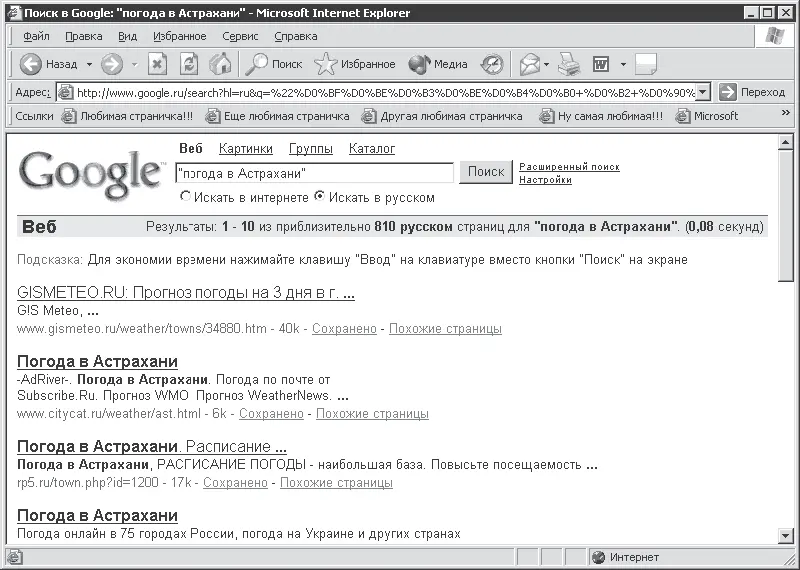Click the Windows flag throbber logo

click(x=774, y=36)
